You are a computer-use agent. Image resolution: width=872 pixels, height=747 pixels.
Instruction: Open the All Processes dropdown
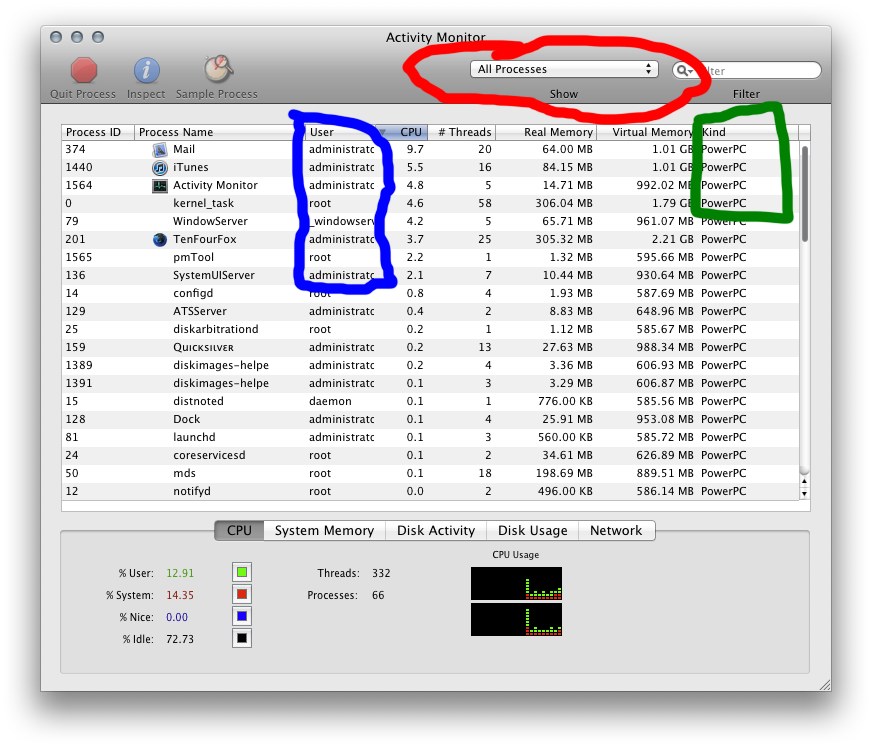pos(564,70)
